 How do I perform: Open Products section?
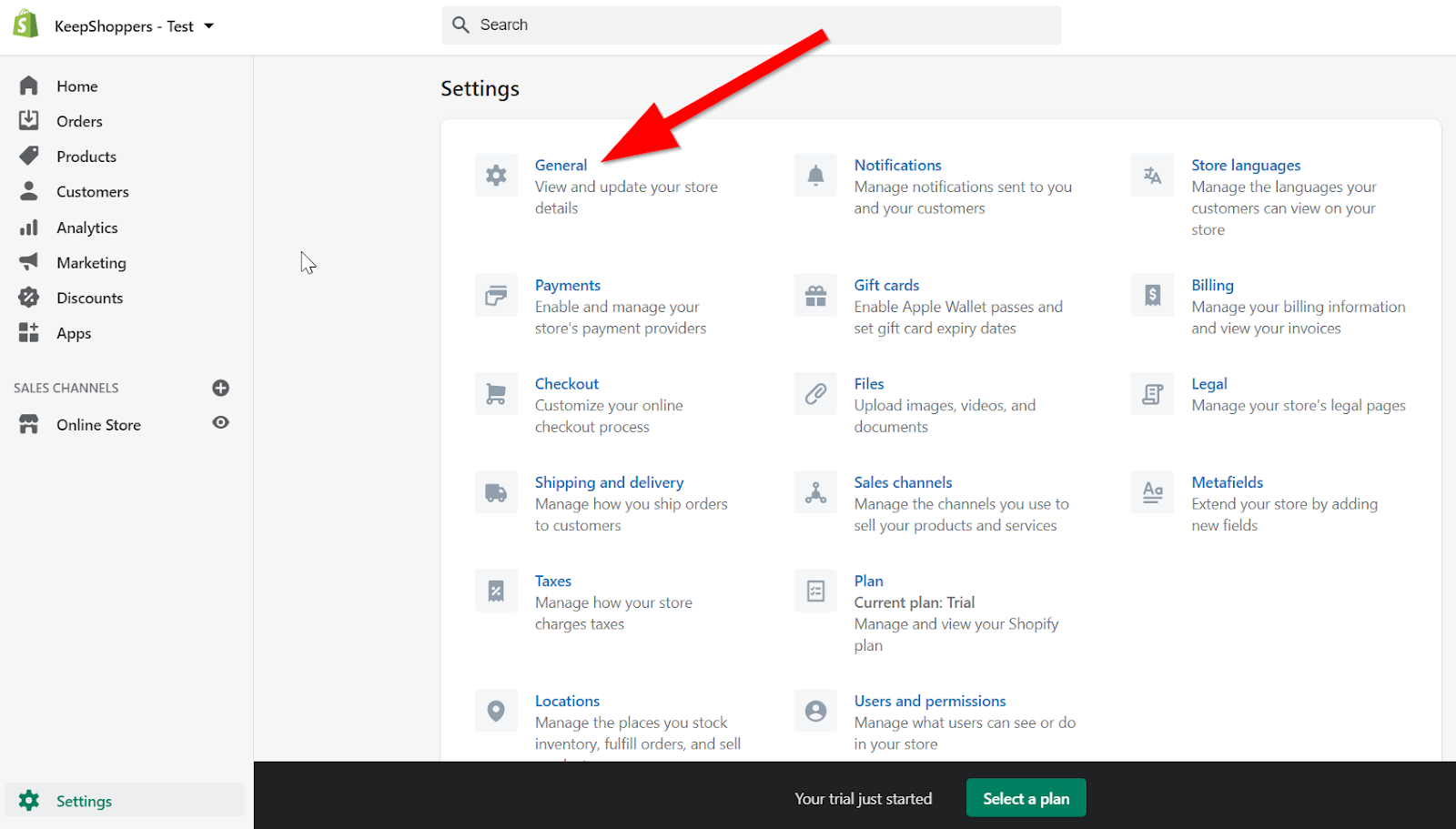[x=86, y=157]
